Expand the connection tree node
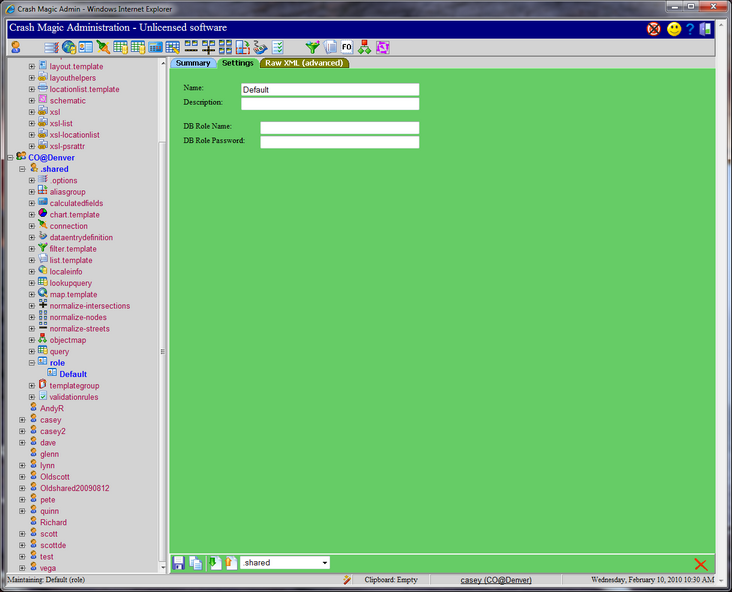The width and height of the screenshot is (732, 592). [x=32, y=226]
